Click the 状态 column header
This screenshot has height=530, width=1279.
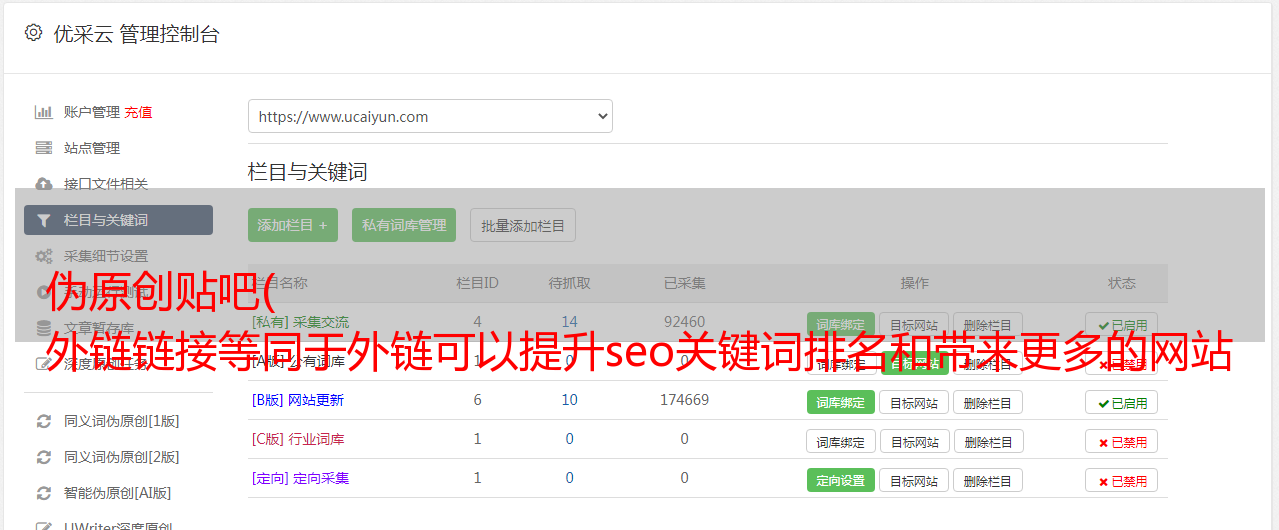pyautogui.click(x=1122, y=283)
